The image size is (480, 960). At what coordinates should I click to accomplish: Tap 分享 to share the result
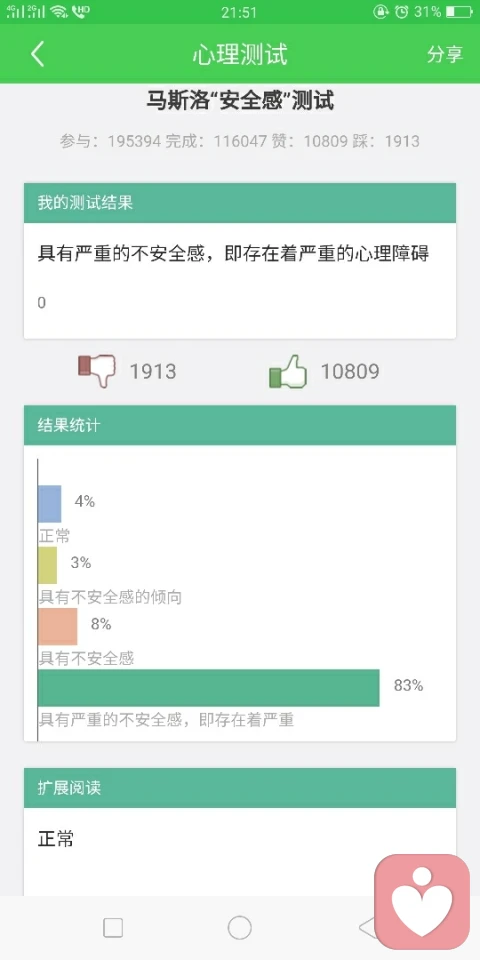(444, 54)
